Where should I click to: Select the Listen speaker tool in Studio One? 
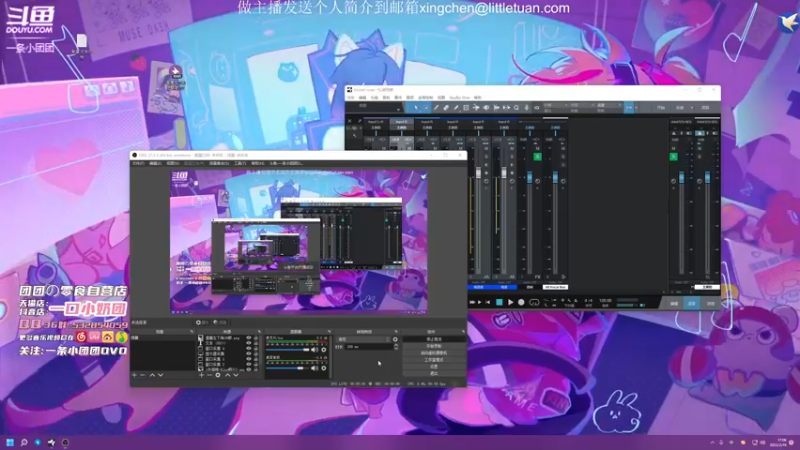click(486, 108)
